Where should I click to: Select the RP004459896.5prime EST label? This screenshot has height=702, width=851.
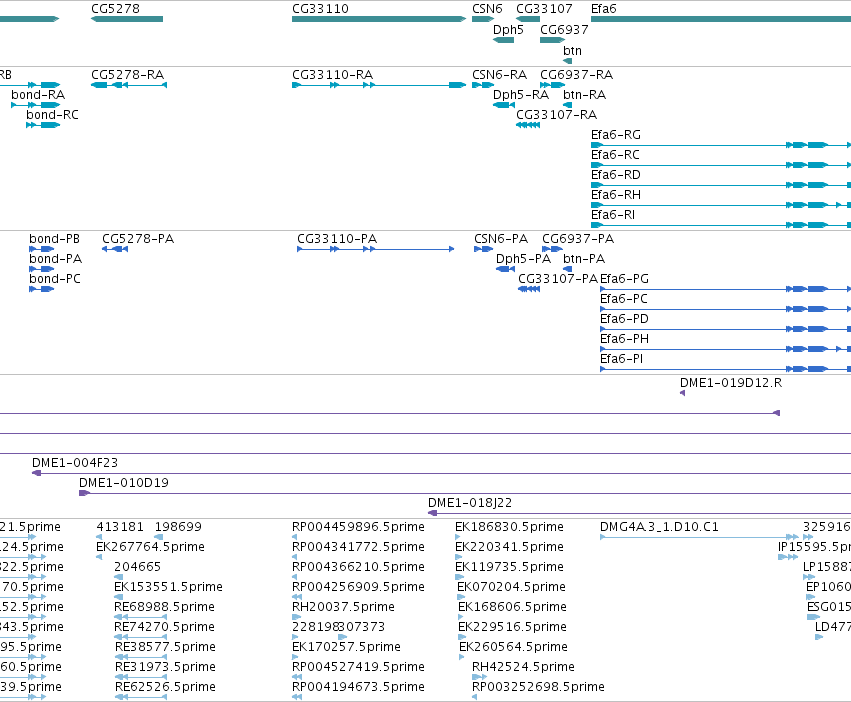(x=358, y=527)
